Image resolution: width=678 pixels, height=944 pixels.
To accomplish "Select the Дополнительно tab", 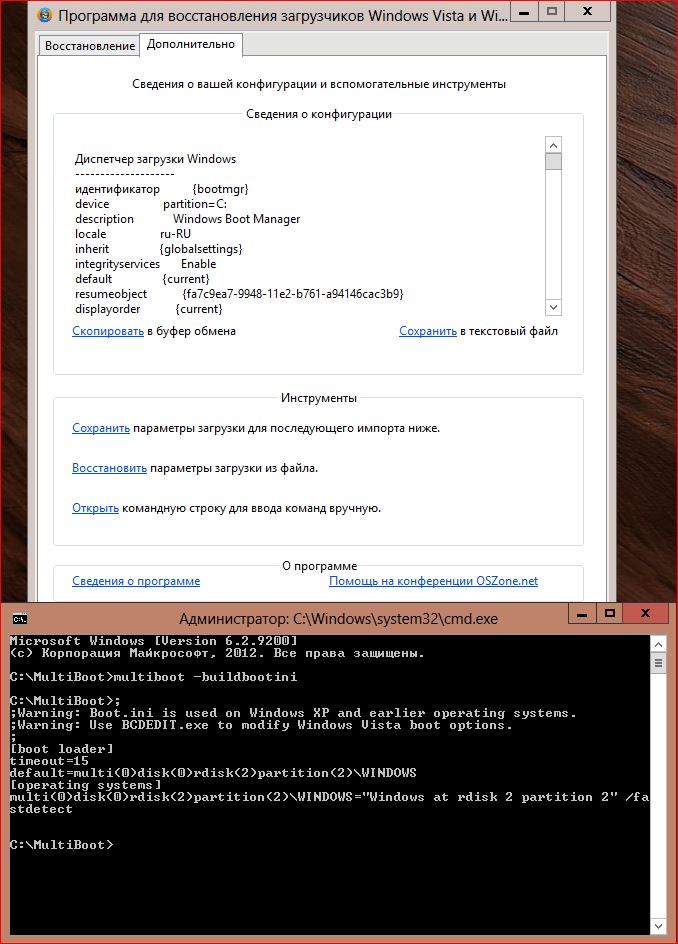I will pos(191,44).
